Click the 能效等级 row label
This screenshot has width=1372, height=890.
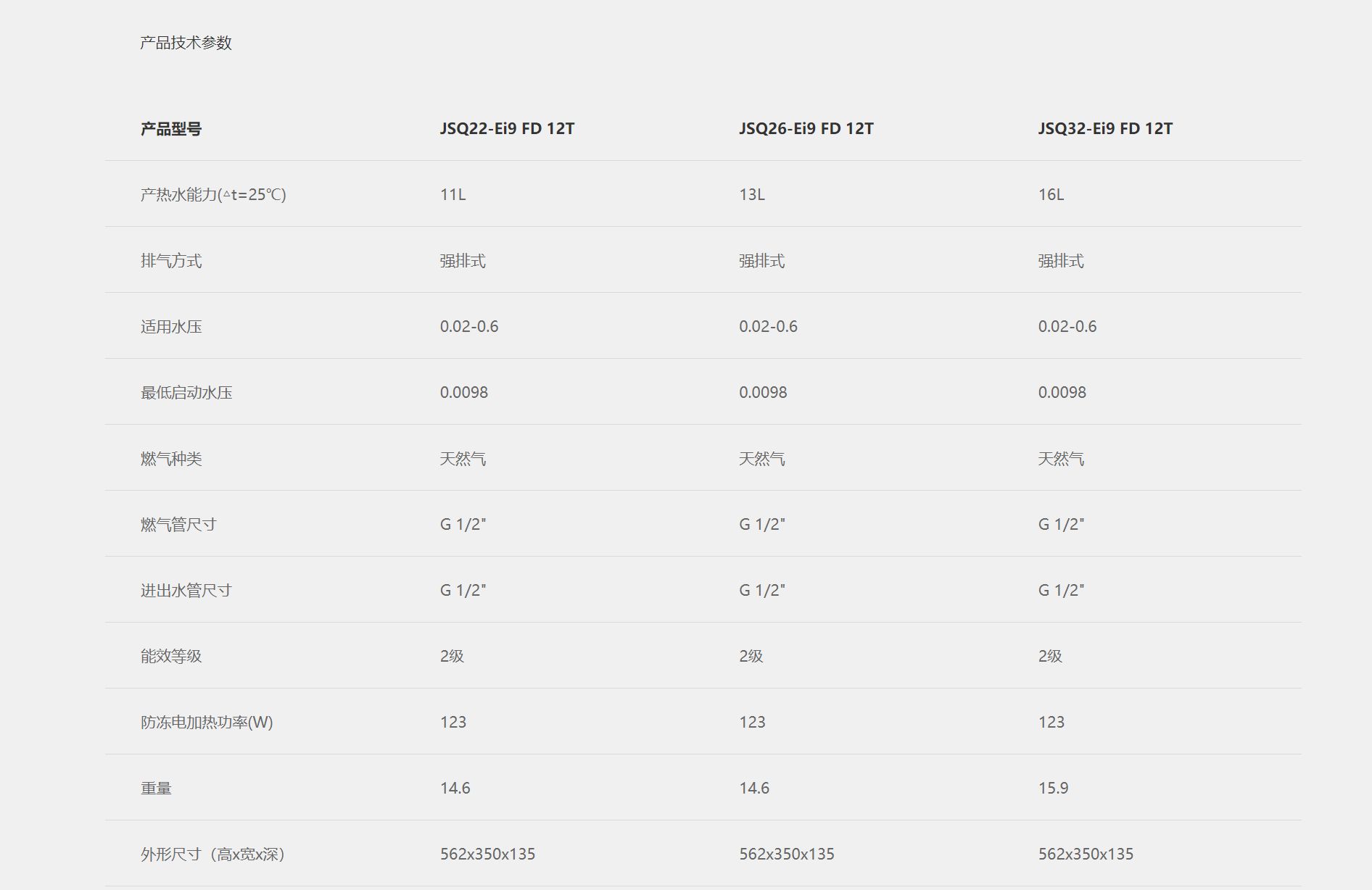click(x=171, y=656)
